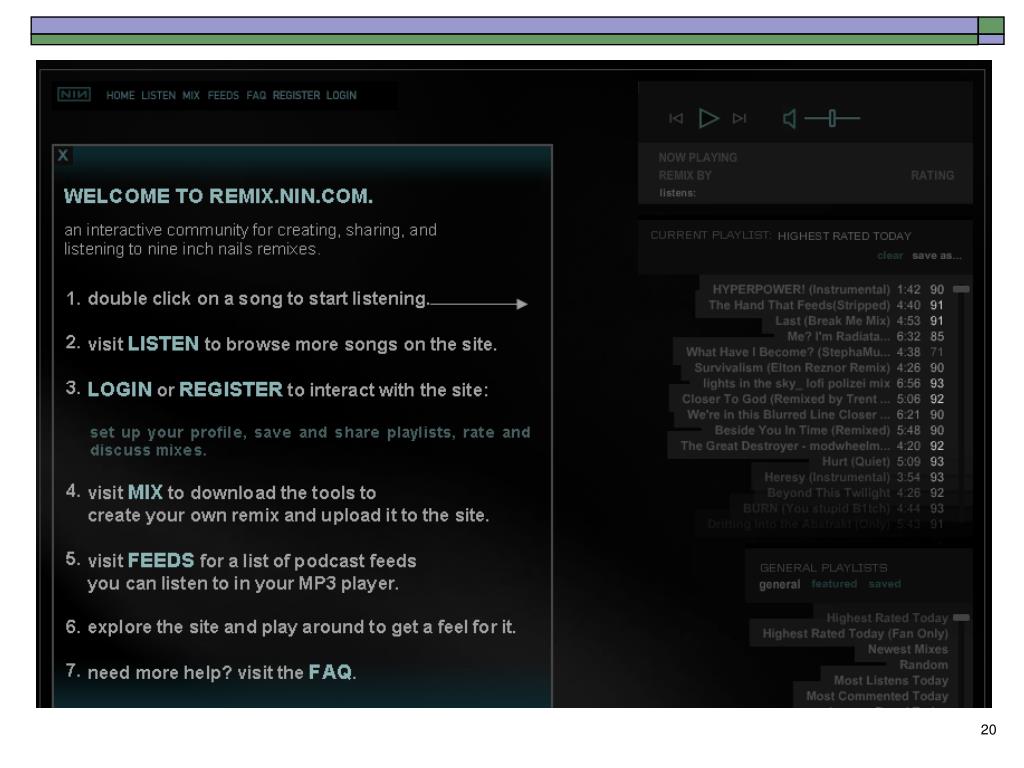Image resolution: width=1024 pixels, height=768 pixels.
Task: Click the current playlist scrollbar thumb
Action: [x=961, y=289]
